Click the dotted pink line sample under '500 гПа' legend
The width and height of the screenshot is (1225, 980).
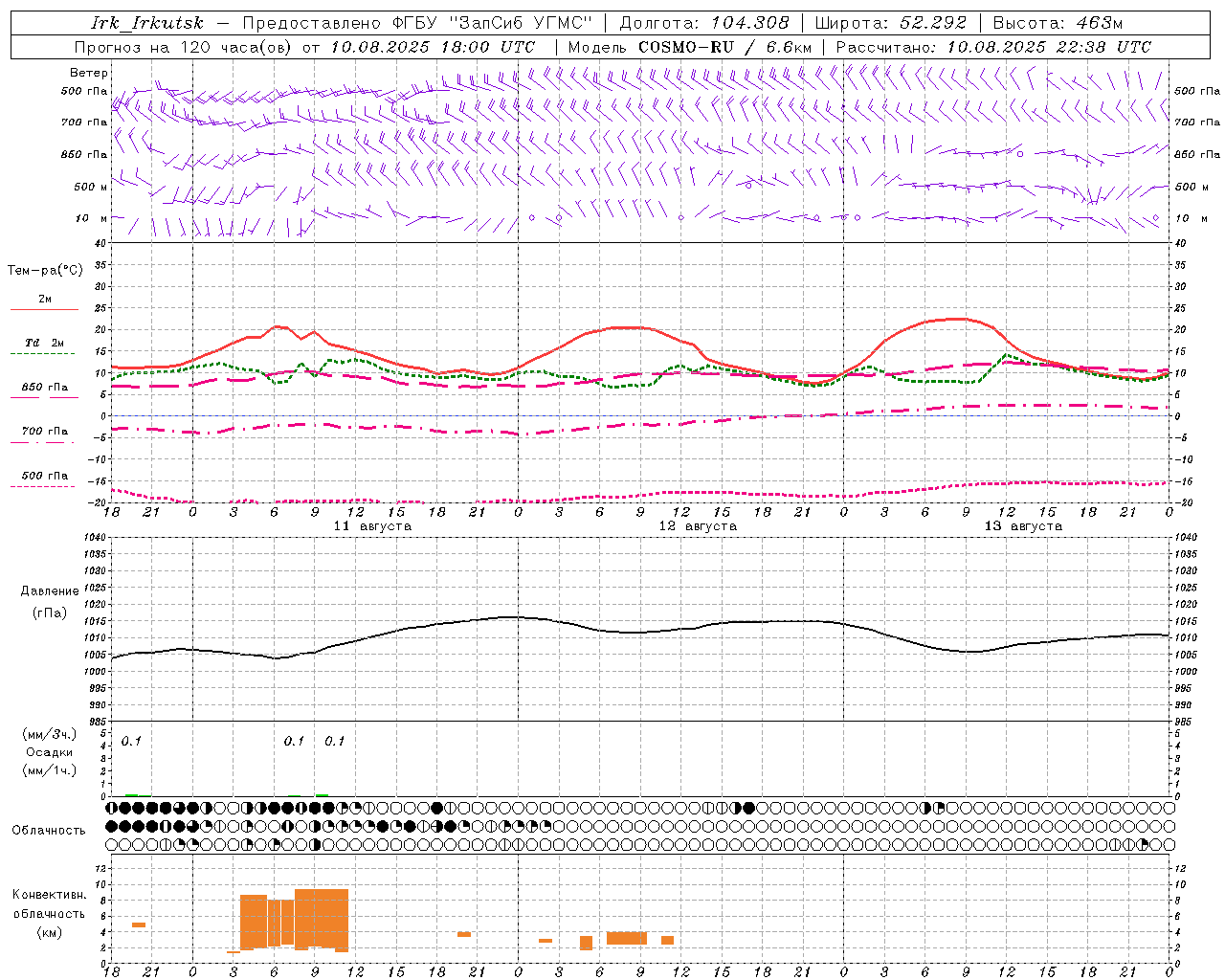(x=42, y=486)
